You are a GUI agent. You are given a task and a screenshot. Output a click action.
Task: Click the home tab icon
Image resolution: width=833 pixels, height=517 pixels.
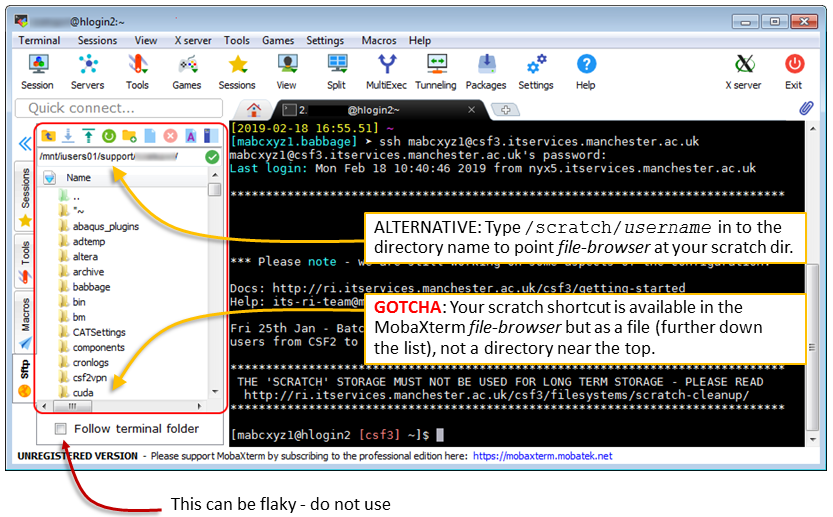coord(254,110)
